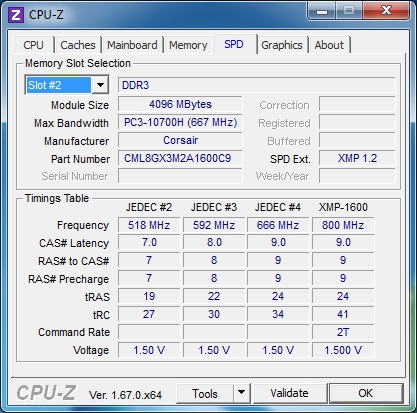This screenshot has width=417, height=413.
Task: Select the Mainboard tab
Action: tap(132, 45)
